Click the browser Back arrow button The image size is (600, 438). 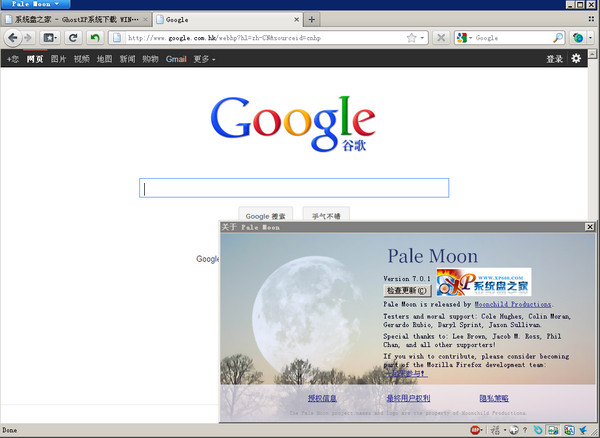pos(13,38)
